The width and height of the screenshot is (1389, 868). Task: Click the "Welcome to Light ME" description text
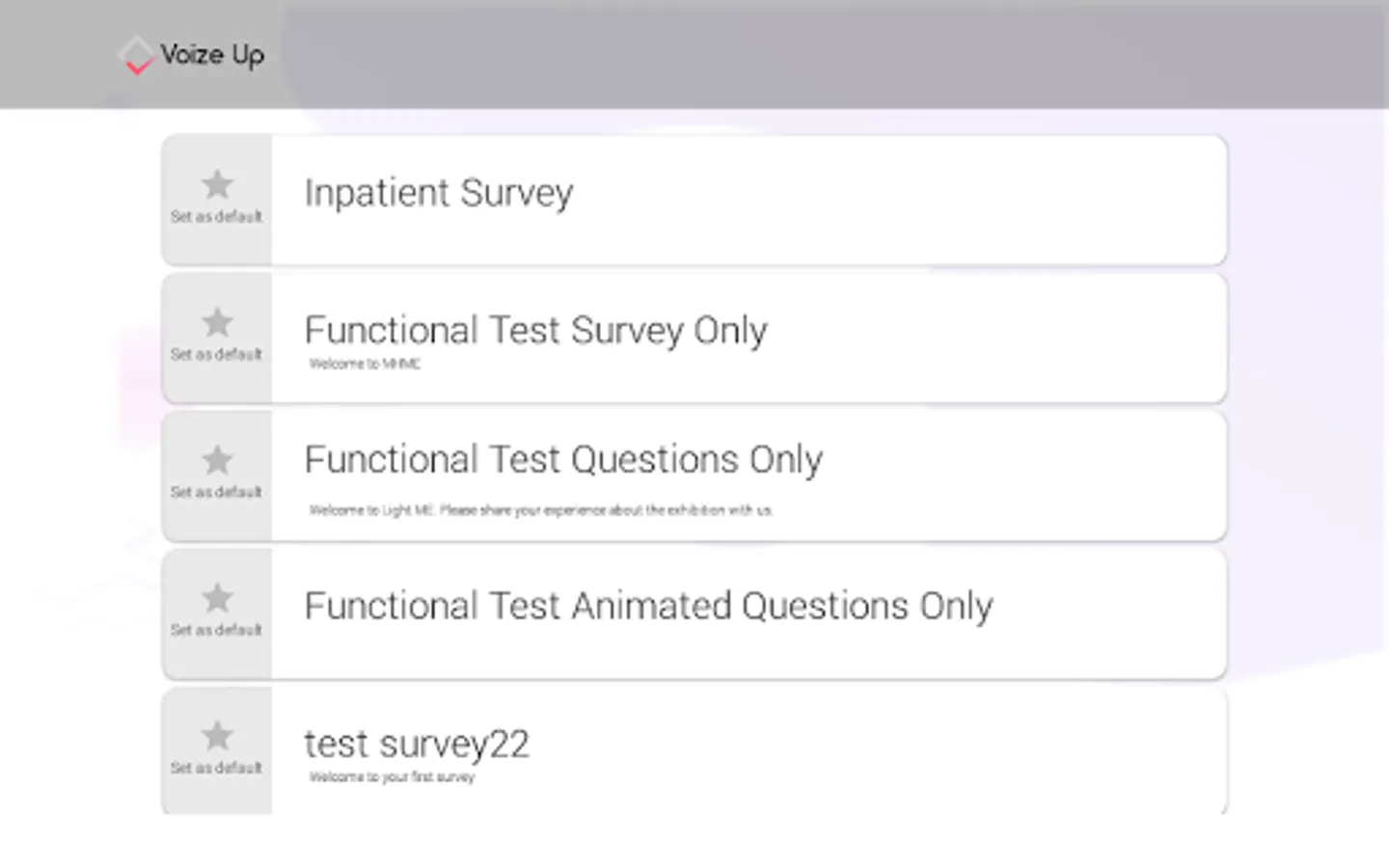click(x=540, y=510)
